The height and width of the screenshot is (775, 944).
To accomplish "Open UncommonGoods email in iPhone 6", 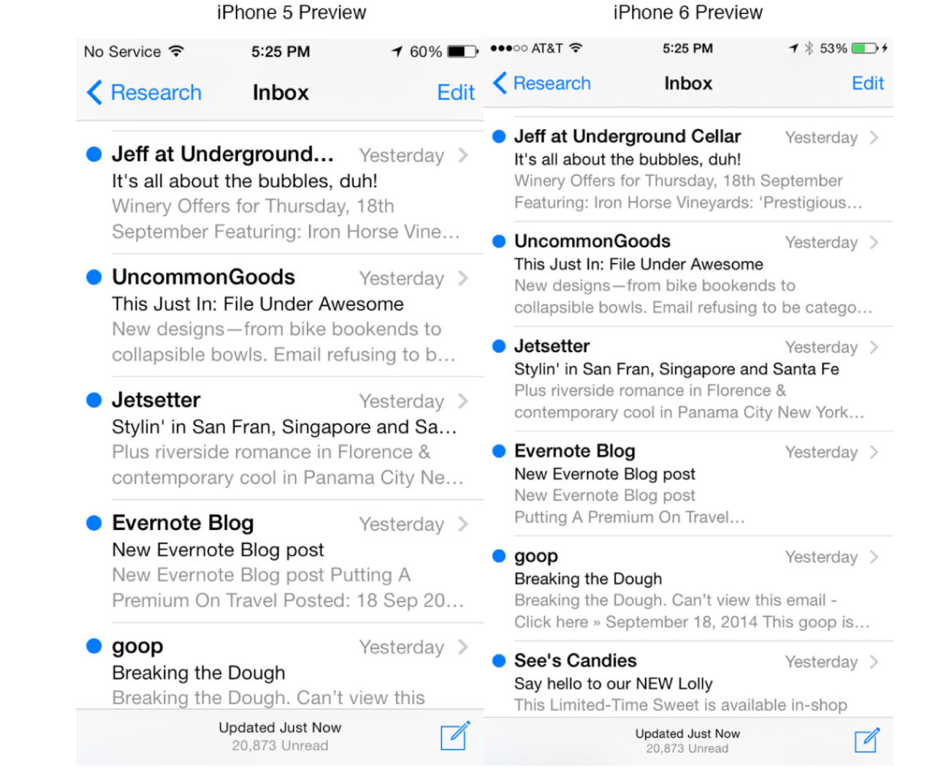I will (x=688, y=274).
